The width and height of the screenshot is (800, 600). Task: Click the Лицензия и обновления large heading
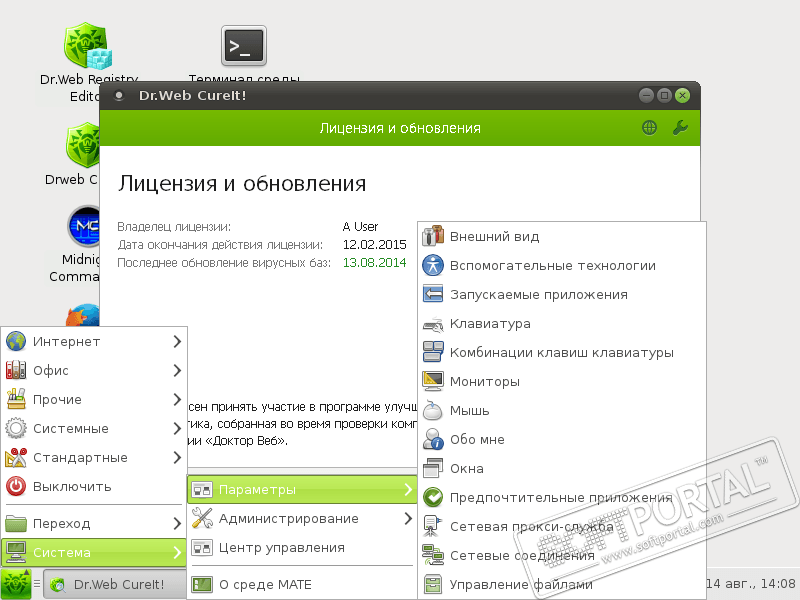click(x=242, y=184)
